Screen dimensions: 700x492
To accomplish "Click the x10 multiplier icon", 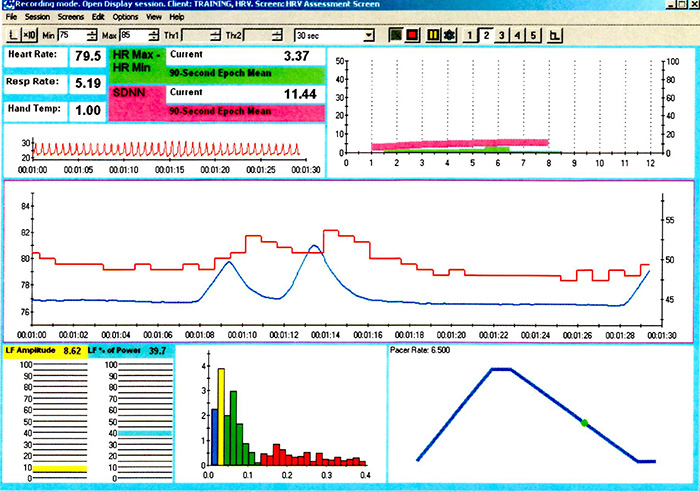I will 30,35.
